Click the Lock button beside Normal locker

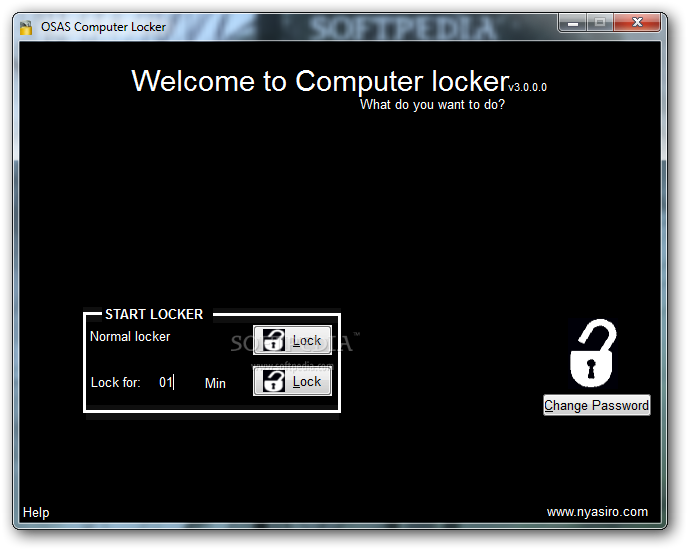292,340
